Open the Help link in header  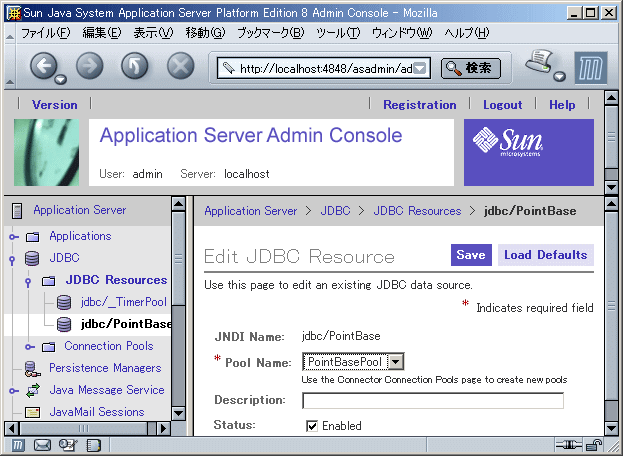coord(562,105)
